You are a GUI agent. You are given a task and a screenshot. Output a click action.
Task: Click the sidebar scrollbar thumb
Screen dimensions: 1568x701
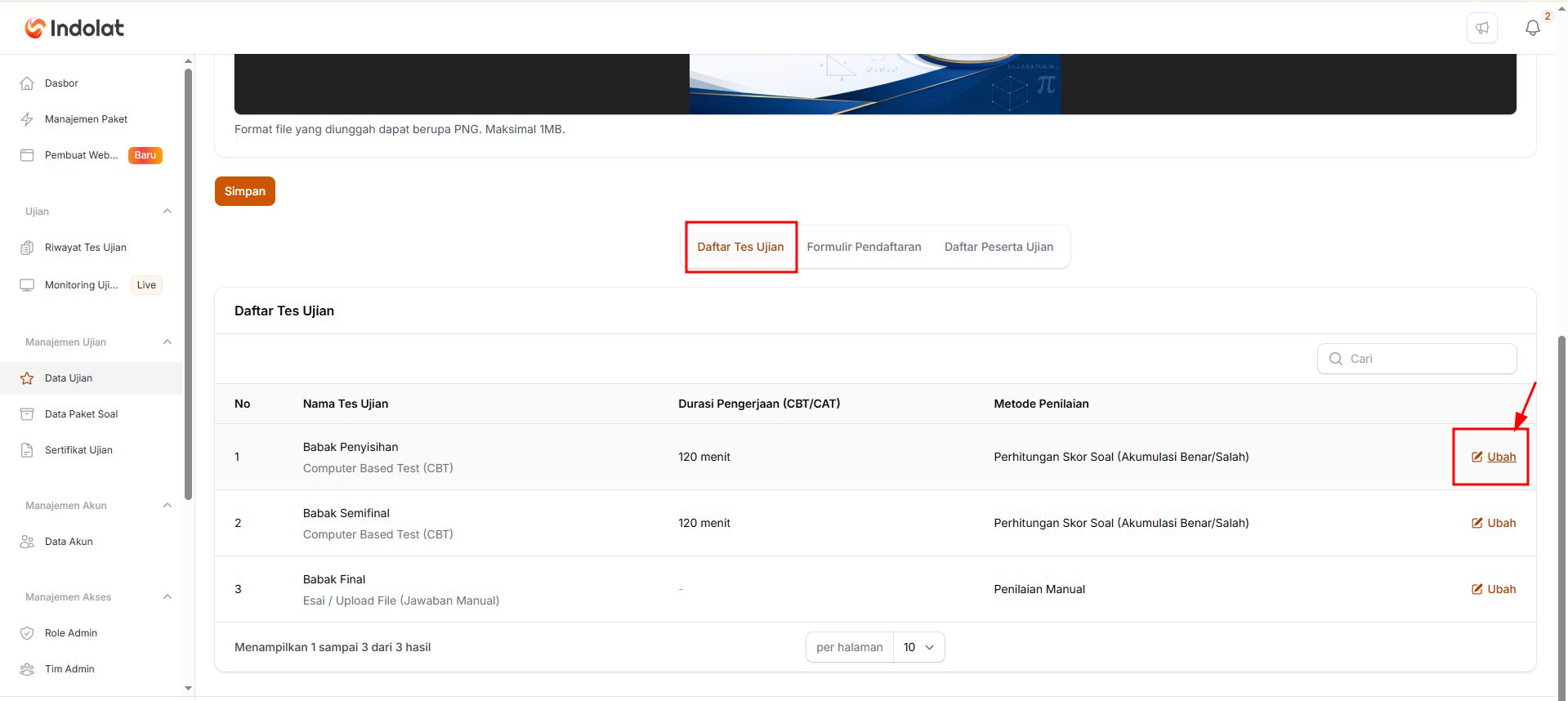(x=189, y=284)
